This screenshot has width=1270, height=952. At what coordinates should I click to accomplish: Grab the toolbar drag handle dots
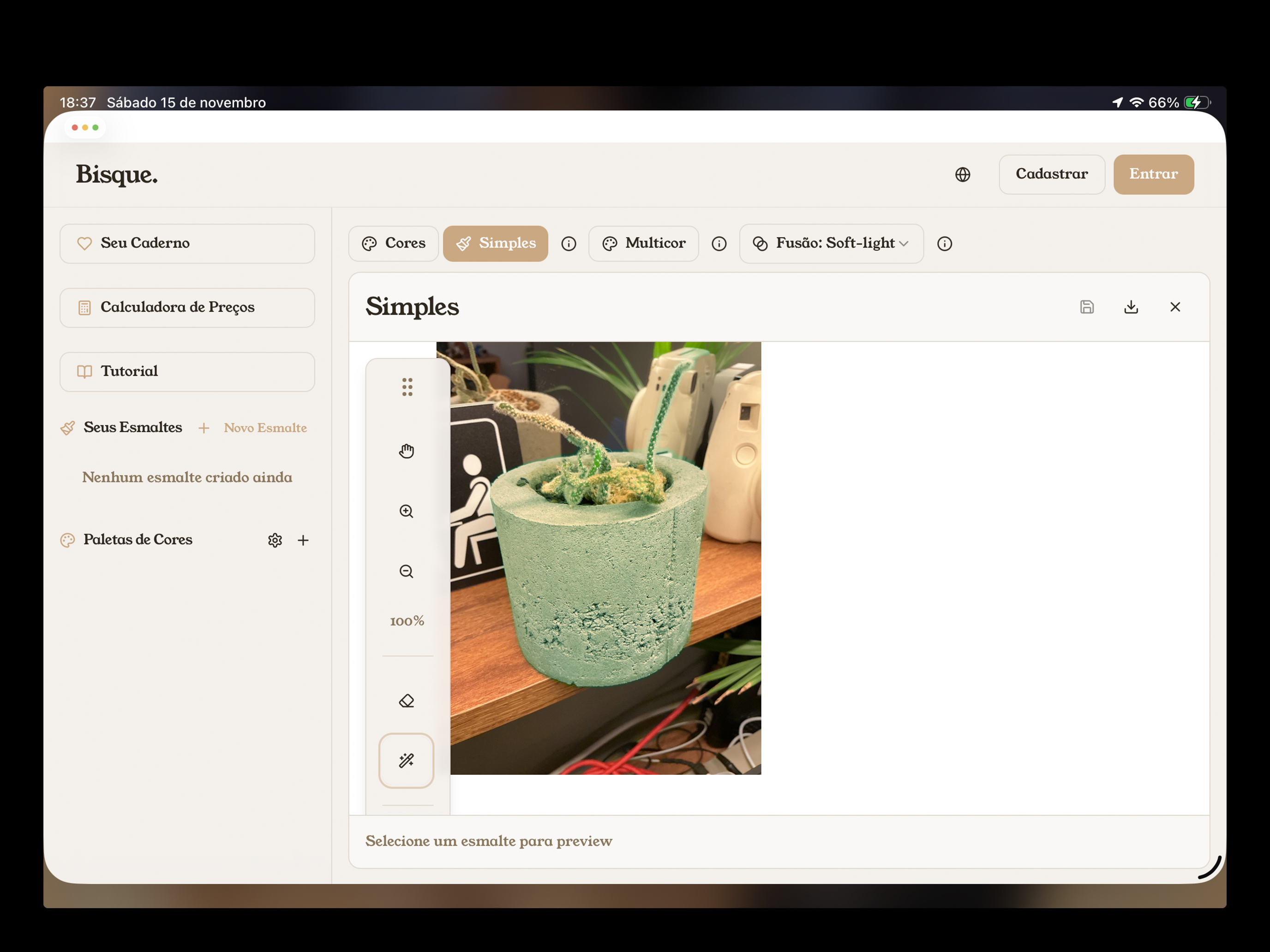coord(407,387)
